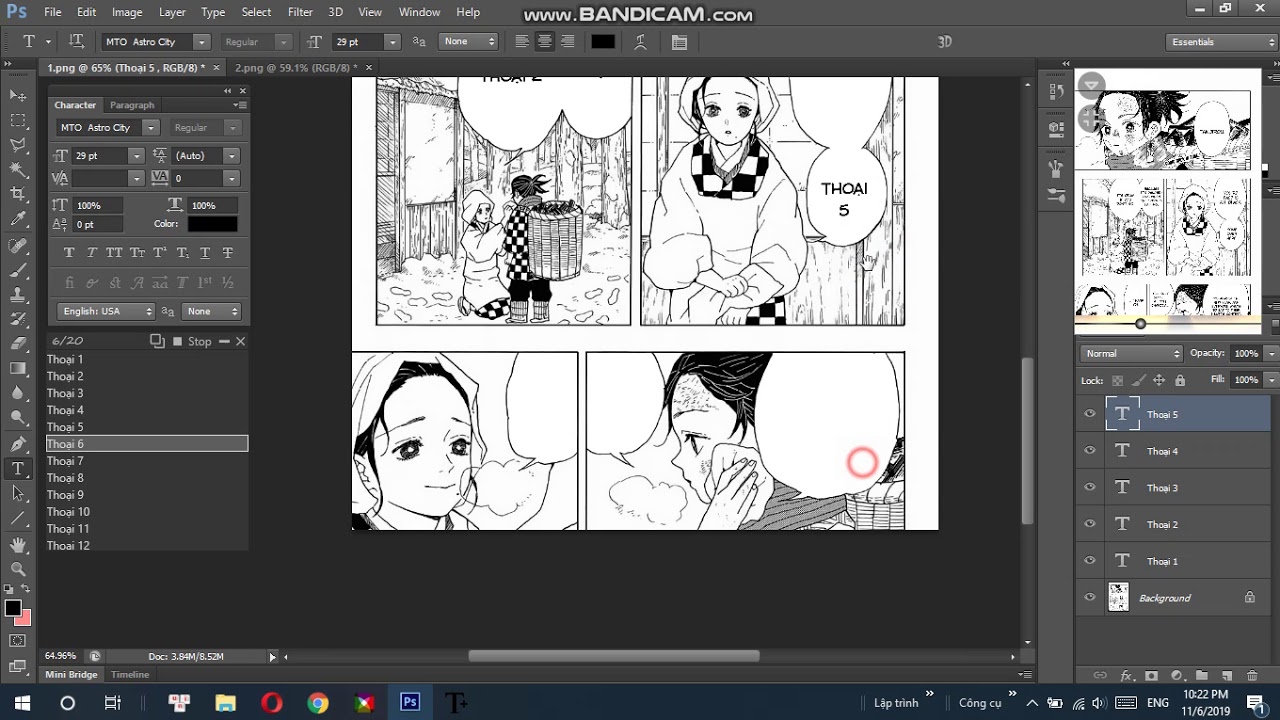The height and width of the screenshot is (720, 1280).
Task: Select the Dodge tool
Action: tap(18, 418)
